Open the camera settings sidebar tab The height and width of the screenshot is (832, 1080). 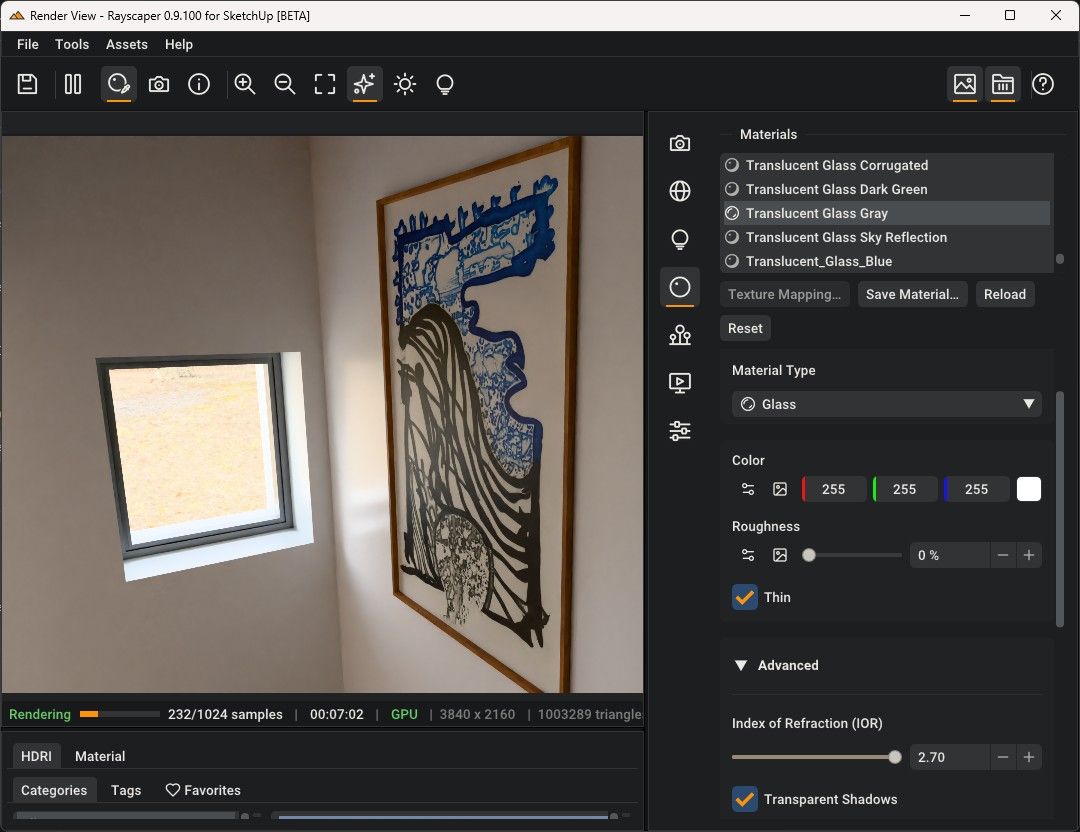[680, 143]
